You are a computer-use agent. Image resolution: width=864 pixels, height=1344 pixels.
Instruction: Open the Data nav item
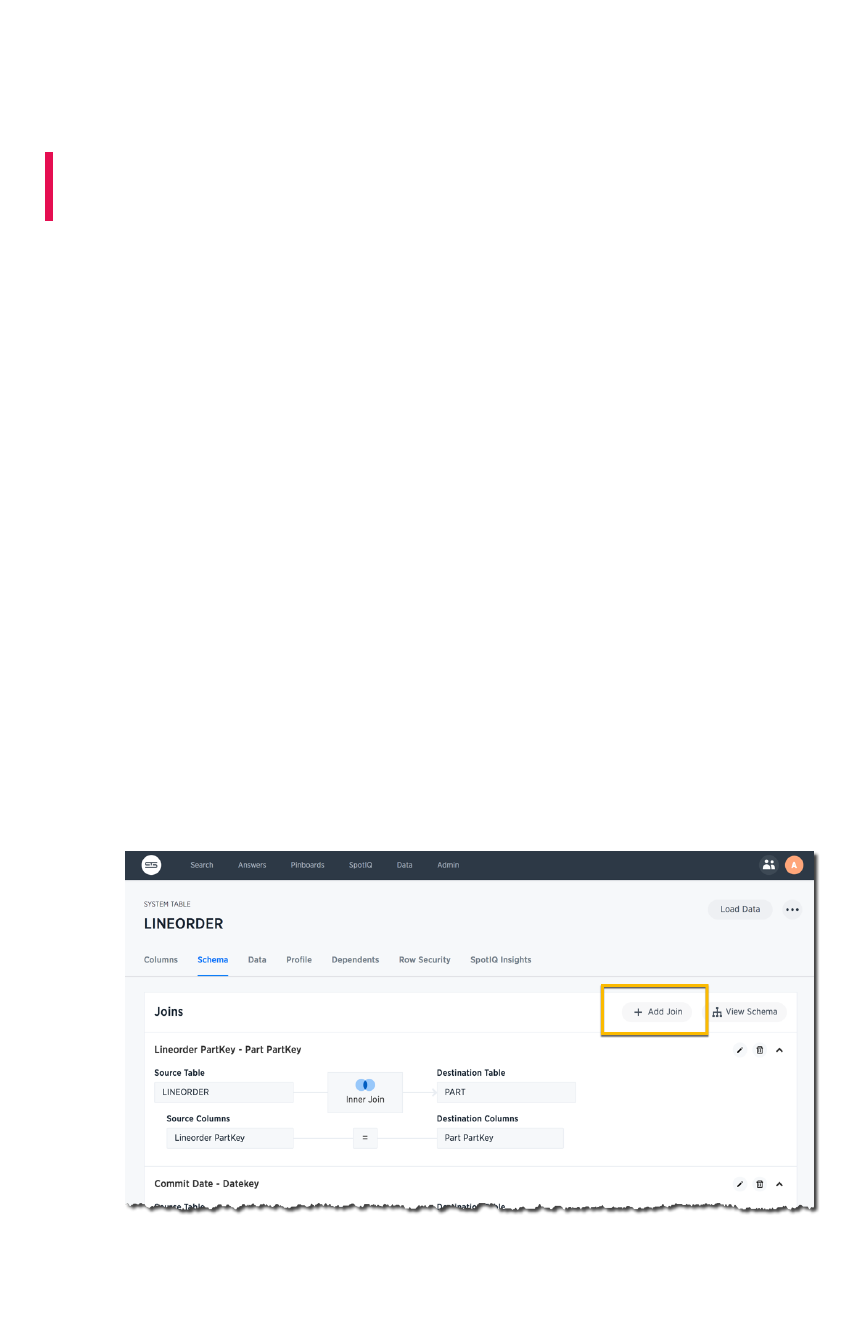point(404,865)
